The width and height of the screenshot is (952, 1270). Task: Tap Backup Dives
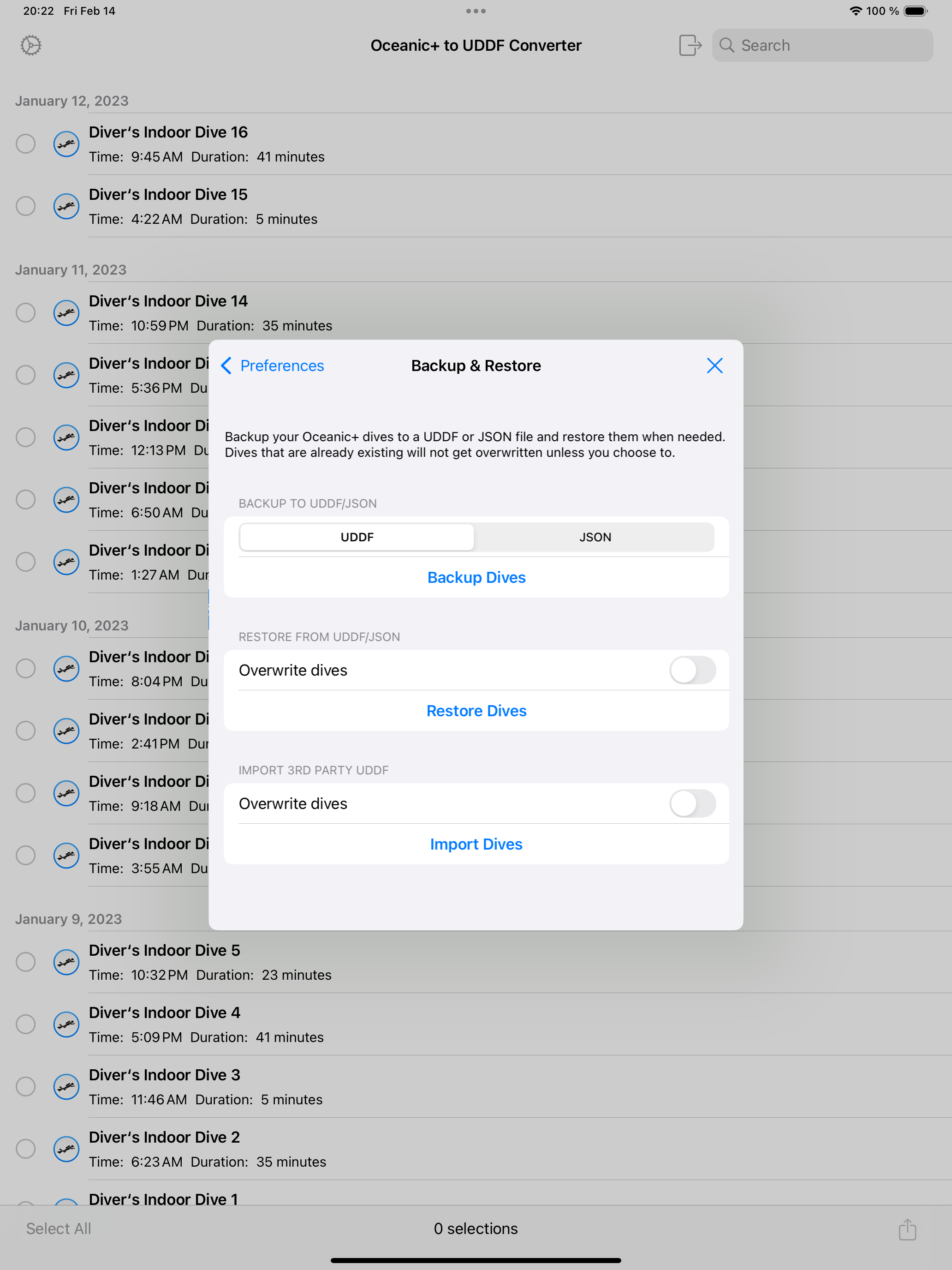[x=476, y=578]
